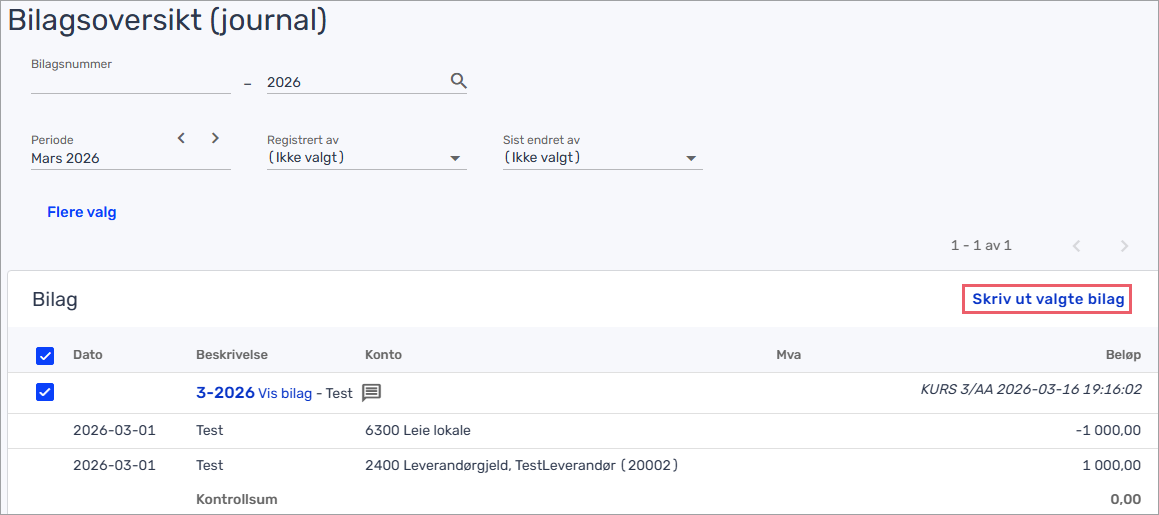The height and width of the screenshot is (515, 1159).
Task: Go to next period arrow
Action: tap(215, 138)
